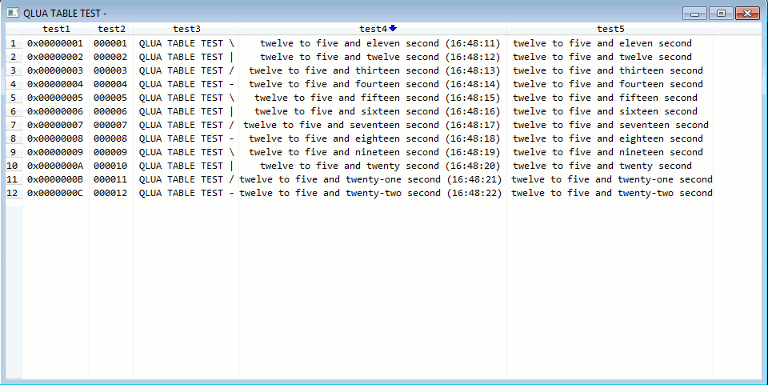
Task: Click cell 0x00000004
Action: (x=56, y=84)
